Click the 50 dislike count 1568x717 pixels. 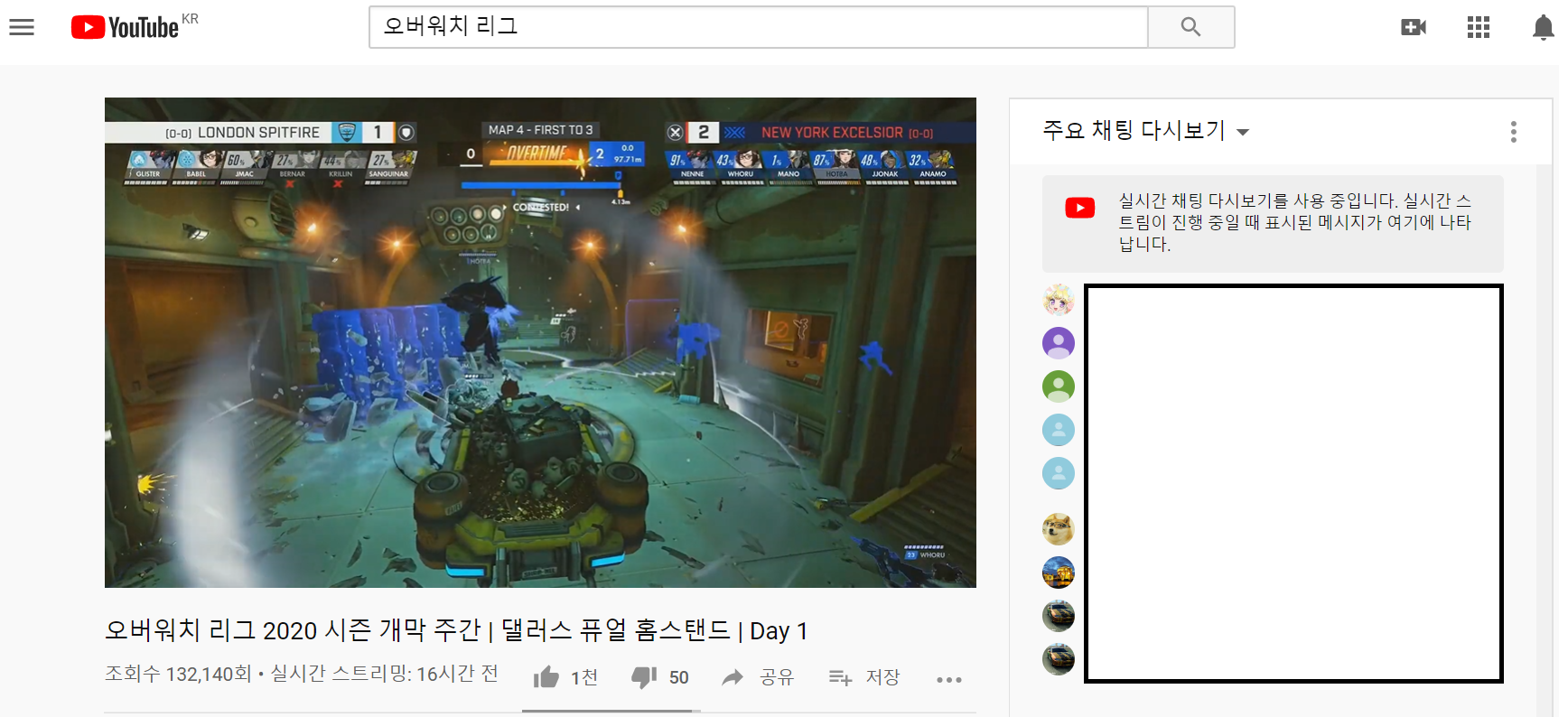679,677
